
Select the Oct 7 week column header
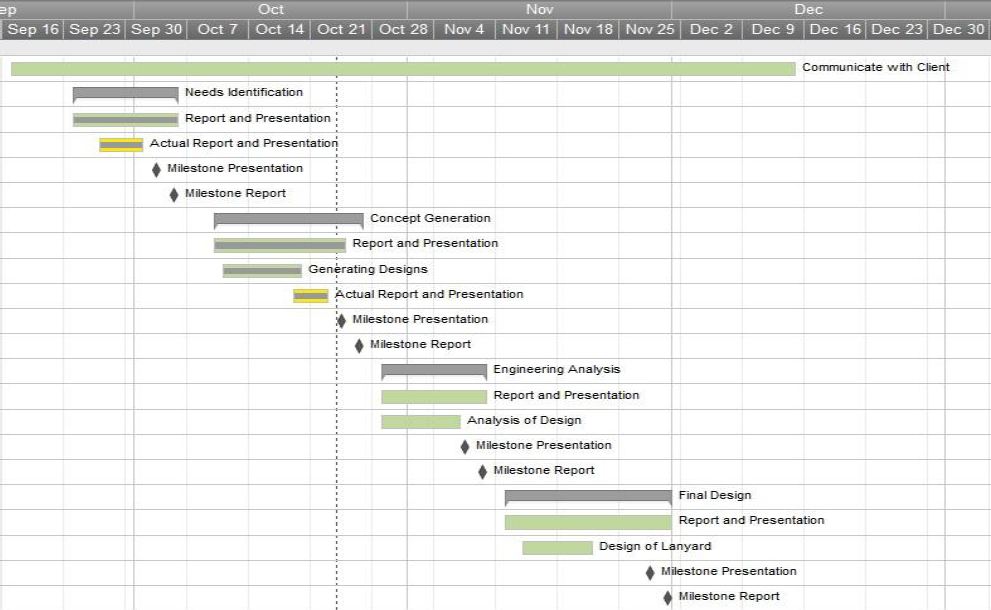coord(218,29)
